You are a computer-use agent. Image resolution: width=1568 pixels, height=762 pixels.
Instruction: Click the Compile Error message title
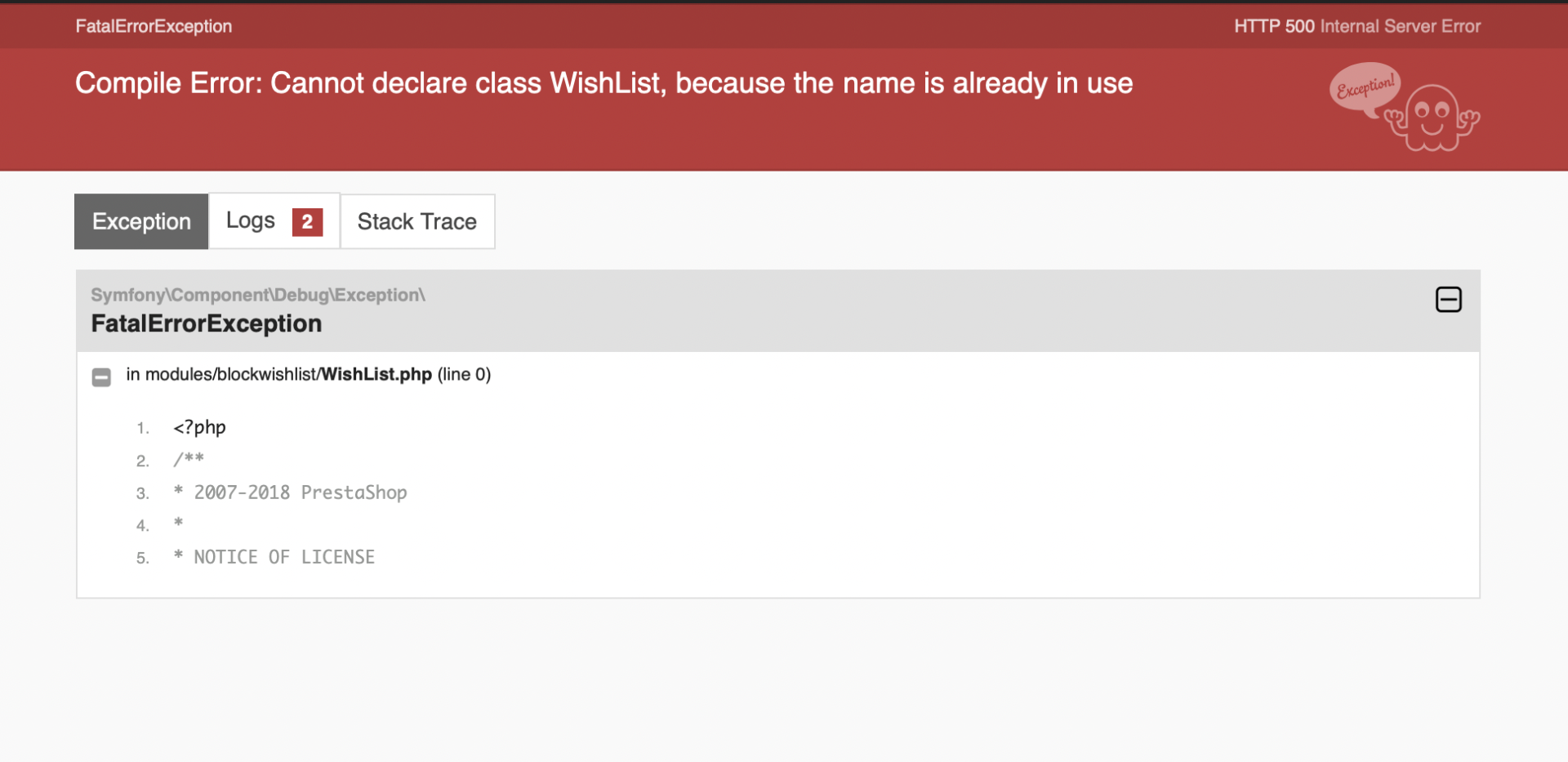tap(604, 83)
